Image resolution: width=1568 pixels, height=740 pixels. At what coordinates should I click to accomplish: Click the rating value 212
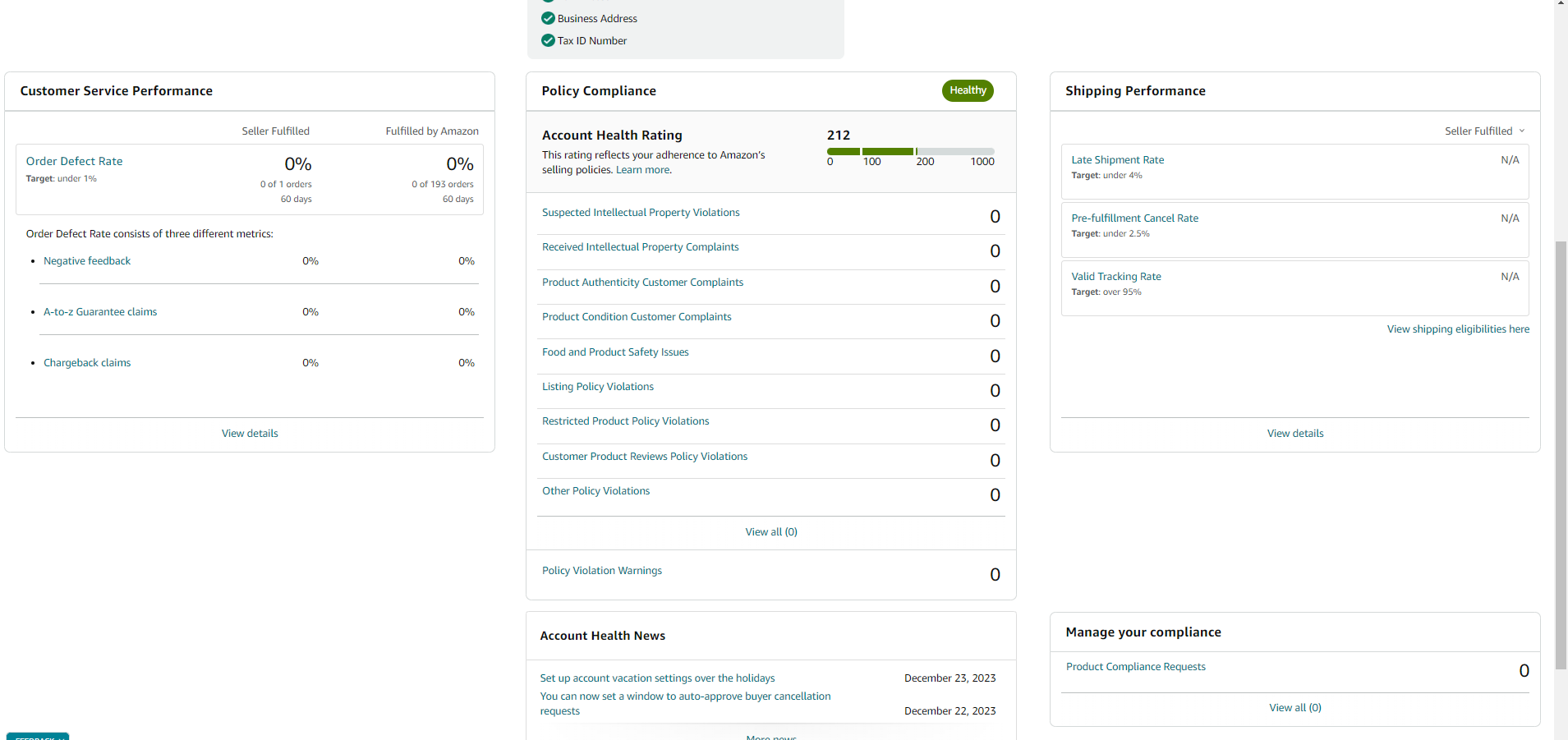(839, 136)
